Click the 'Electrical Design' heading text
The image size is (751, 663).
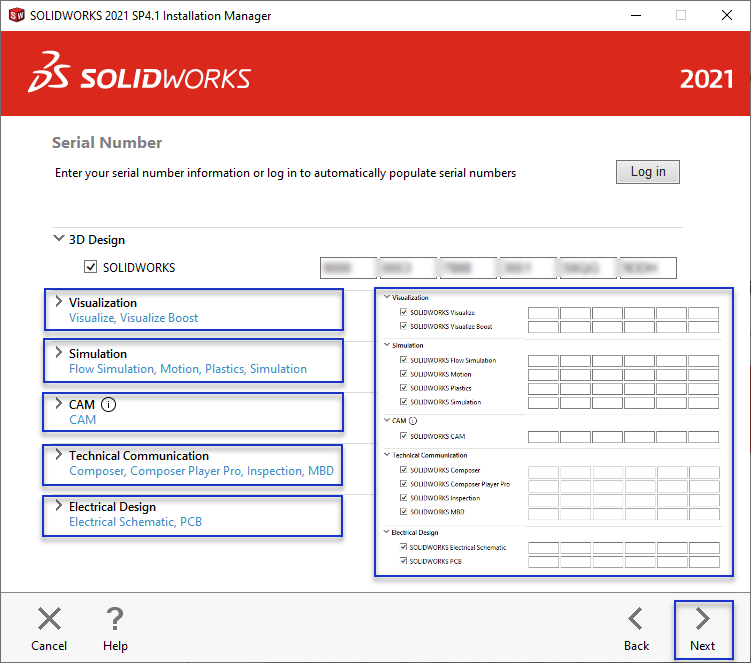[113, 507]
